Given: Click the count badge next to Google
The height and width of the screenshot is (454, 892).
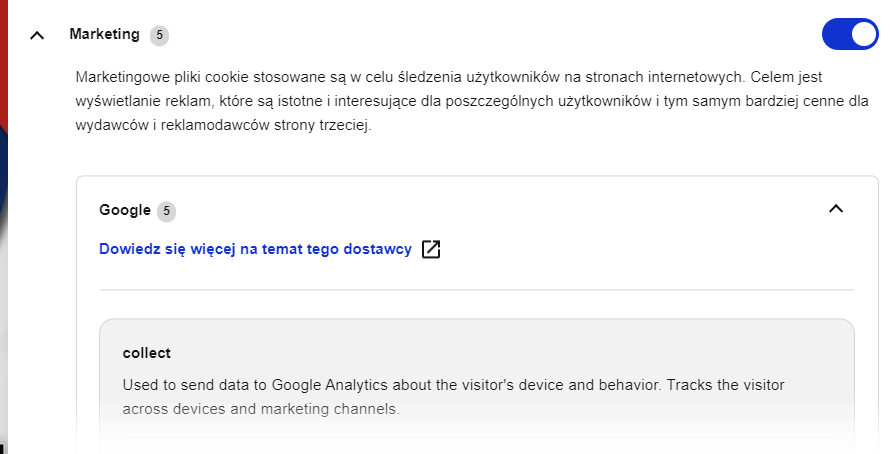Looking at the screenshot, I should point(166,211).
